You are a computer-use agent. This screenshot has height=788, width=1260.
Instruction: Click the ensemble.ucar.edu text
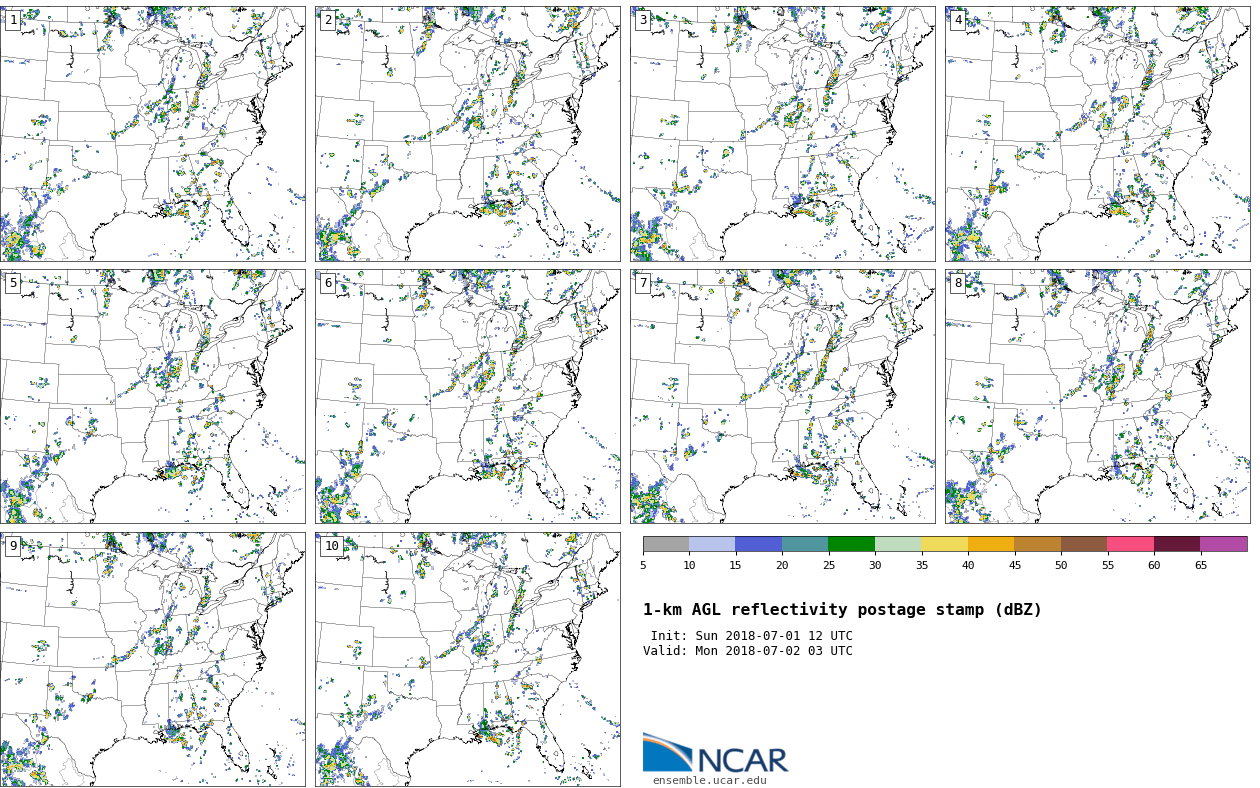709,781
